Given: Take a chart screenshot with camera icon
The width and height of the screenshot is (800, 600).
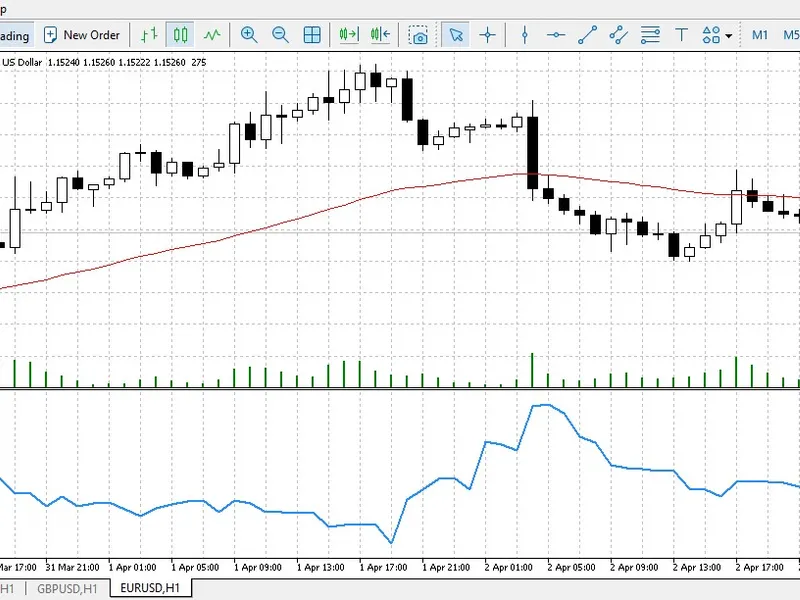Looking at the screenshot, I should (418, 35).
